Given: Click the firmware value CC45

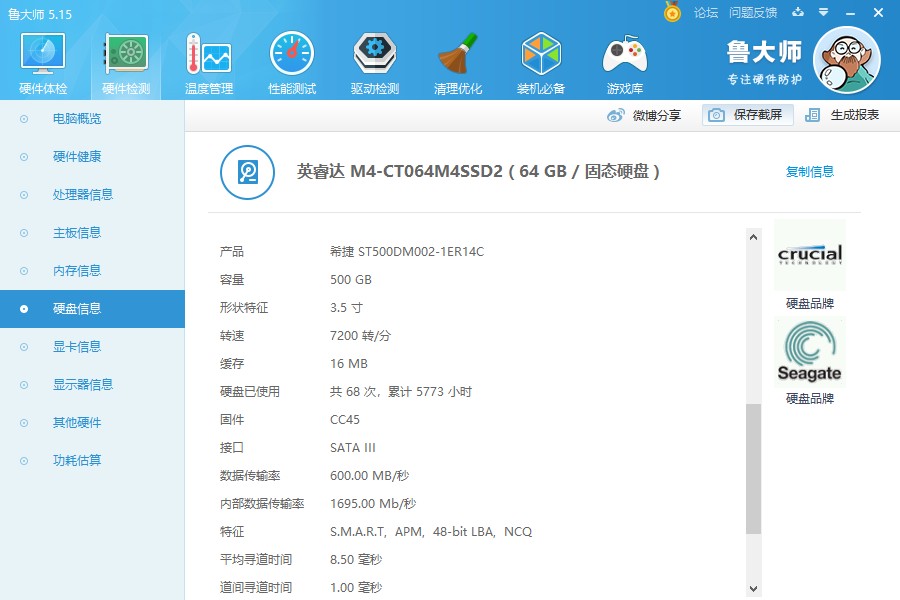Looking at the screenshot, I should pyautogui.click(x=345, y=420).
